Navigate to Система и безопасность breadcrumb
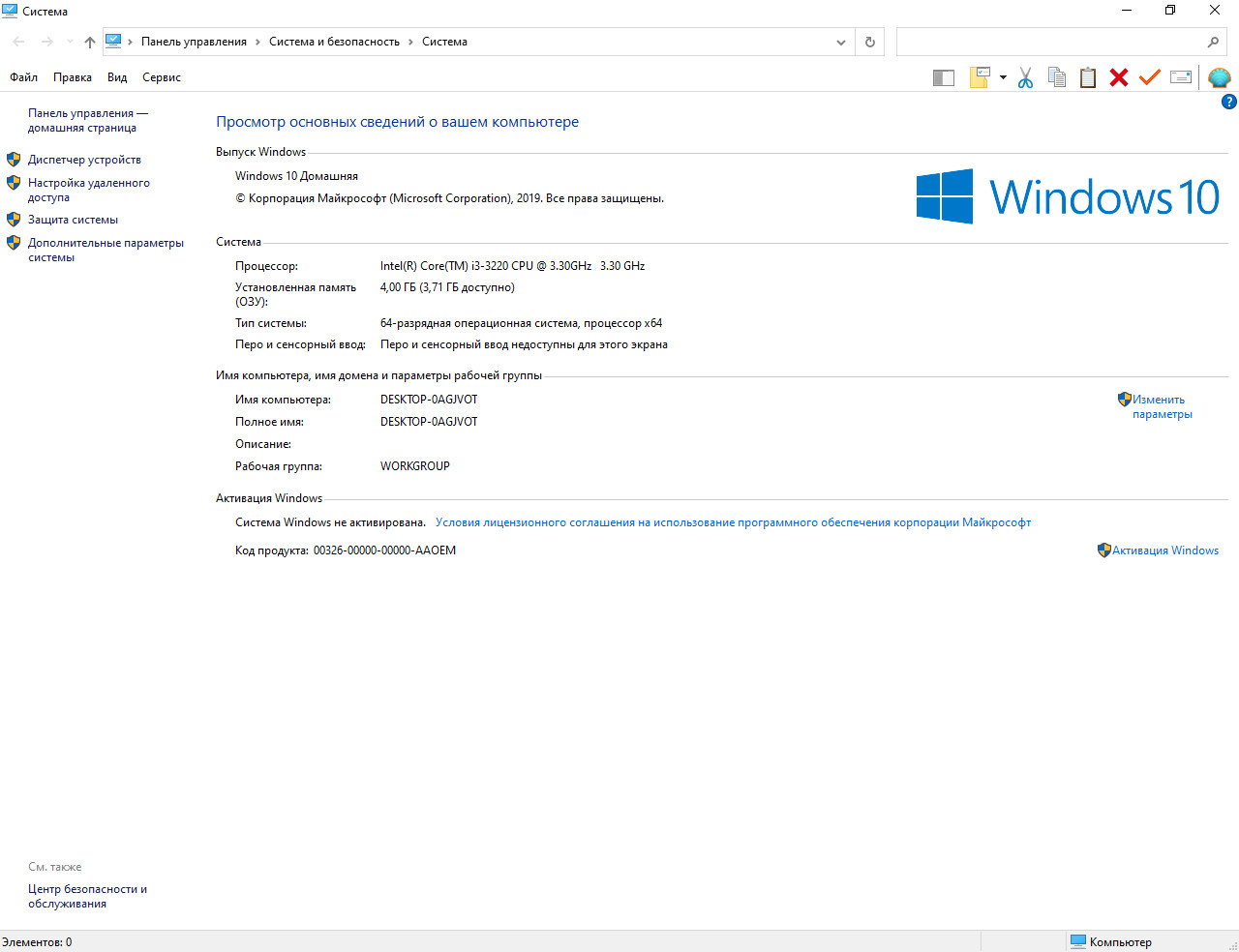 pyautogui.click(x=334, y=42)
